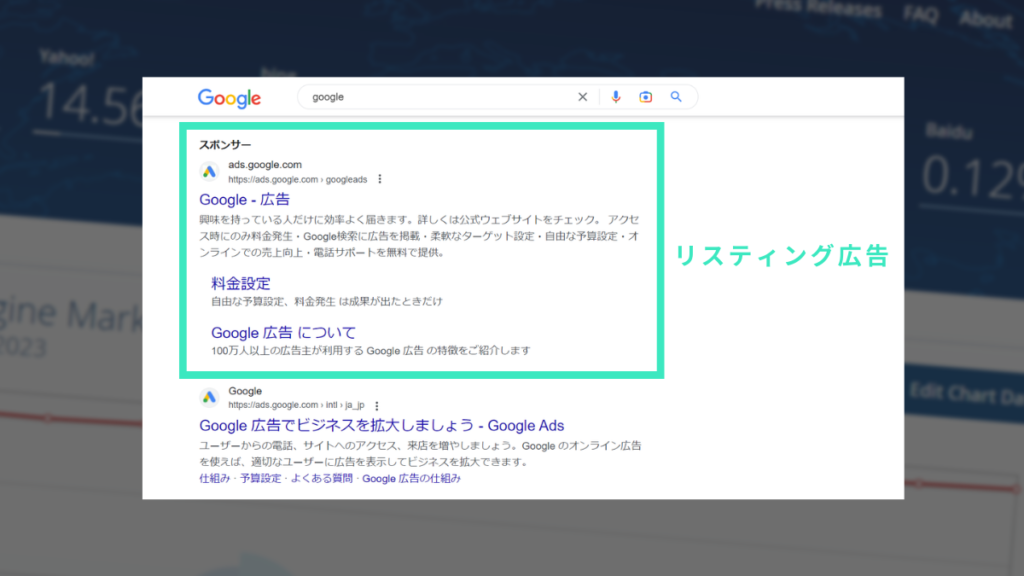
Task: Open three-dot menu next to ads.google.com › googleads
Action: tap(380, 180)
